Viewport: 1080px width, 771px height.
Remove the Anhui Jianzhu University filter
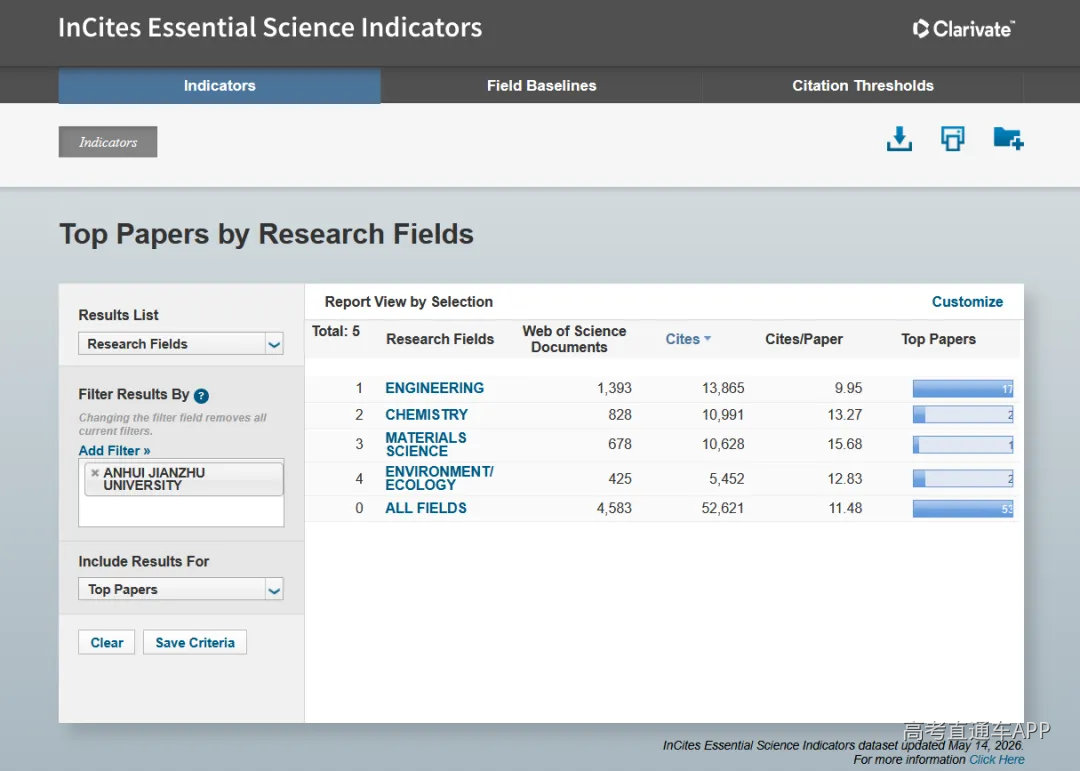(95, 473)
